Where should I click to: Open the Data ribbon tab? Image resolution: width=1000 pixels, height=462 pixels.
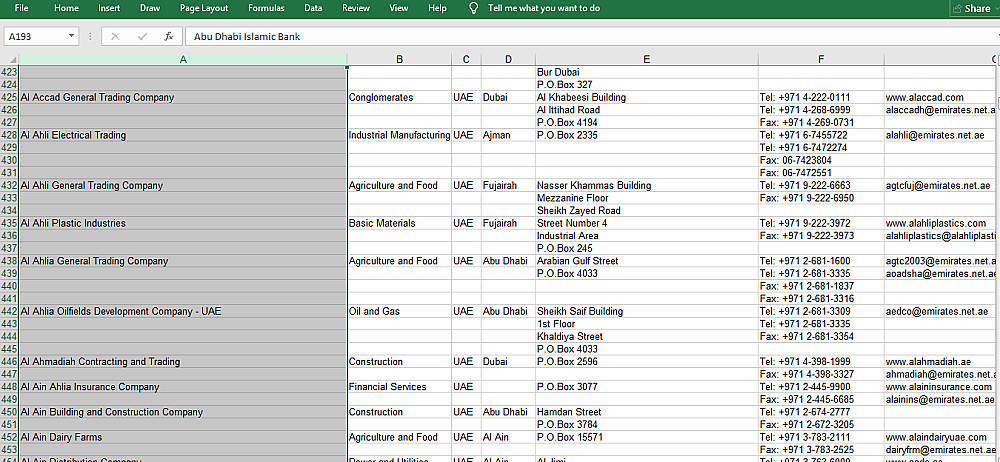click(313, 8)
